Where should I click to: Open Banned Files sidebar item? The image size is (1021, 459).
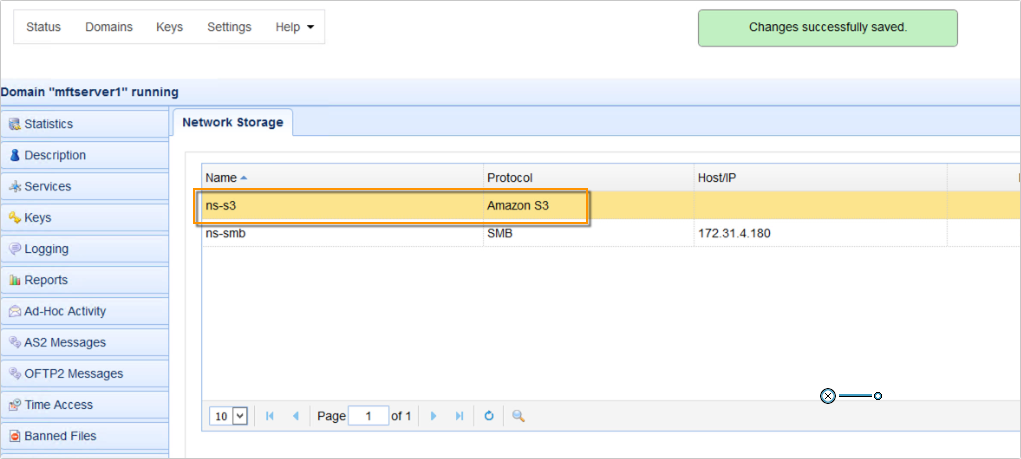coord(60,436)
